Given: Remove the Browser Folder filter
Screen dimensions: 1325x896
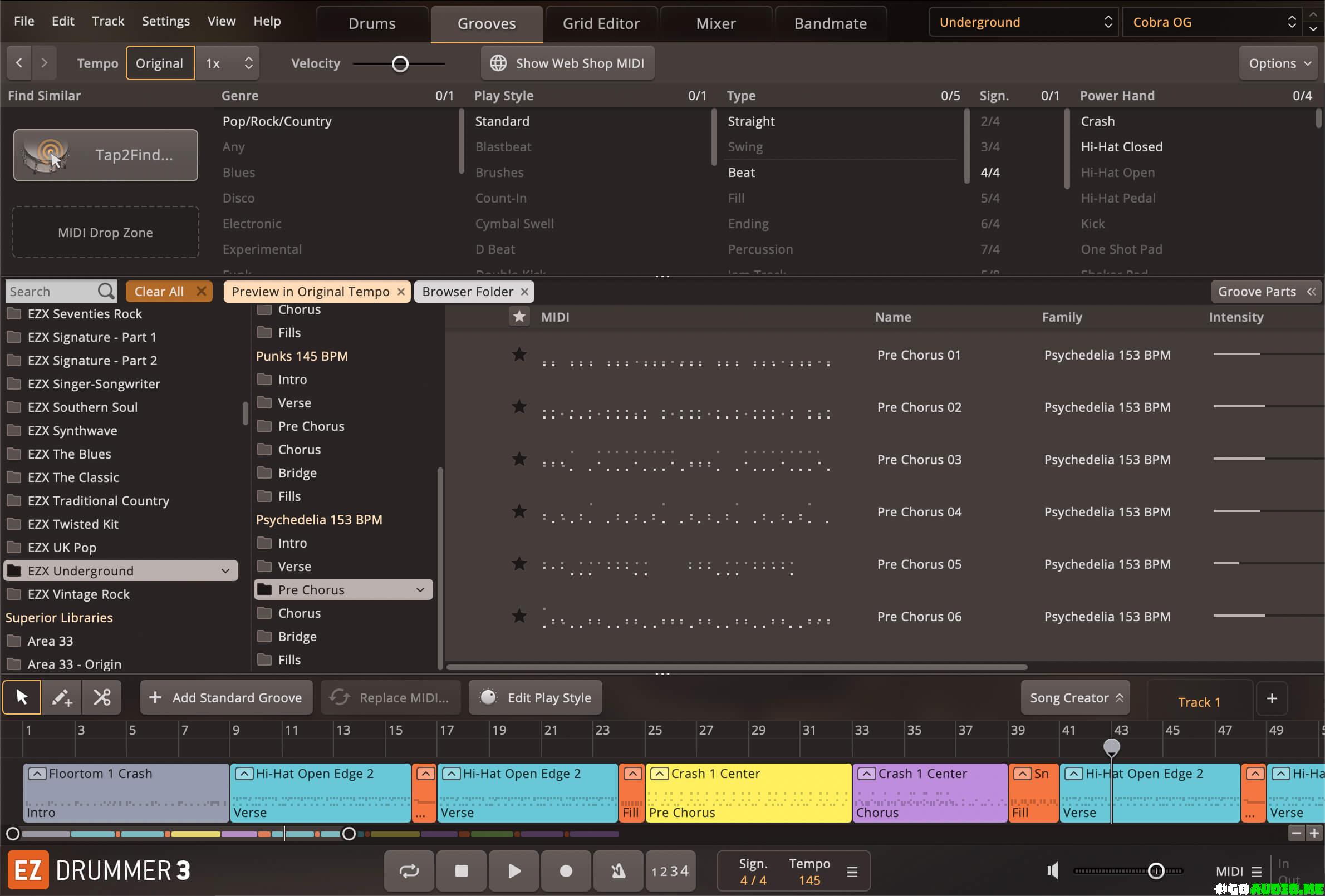Looking at the screenshot, I should click(524, 292).
